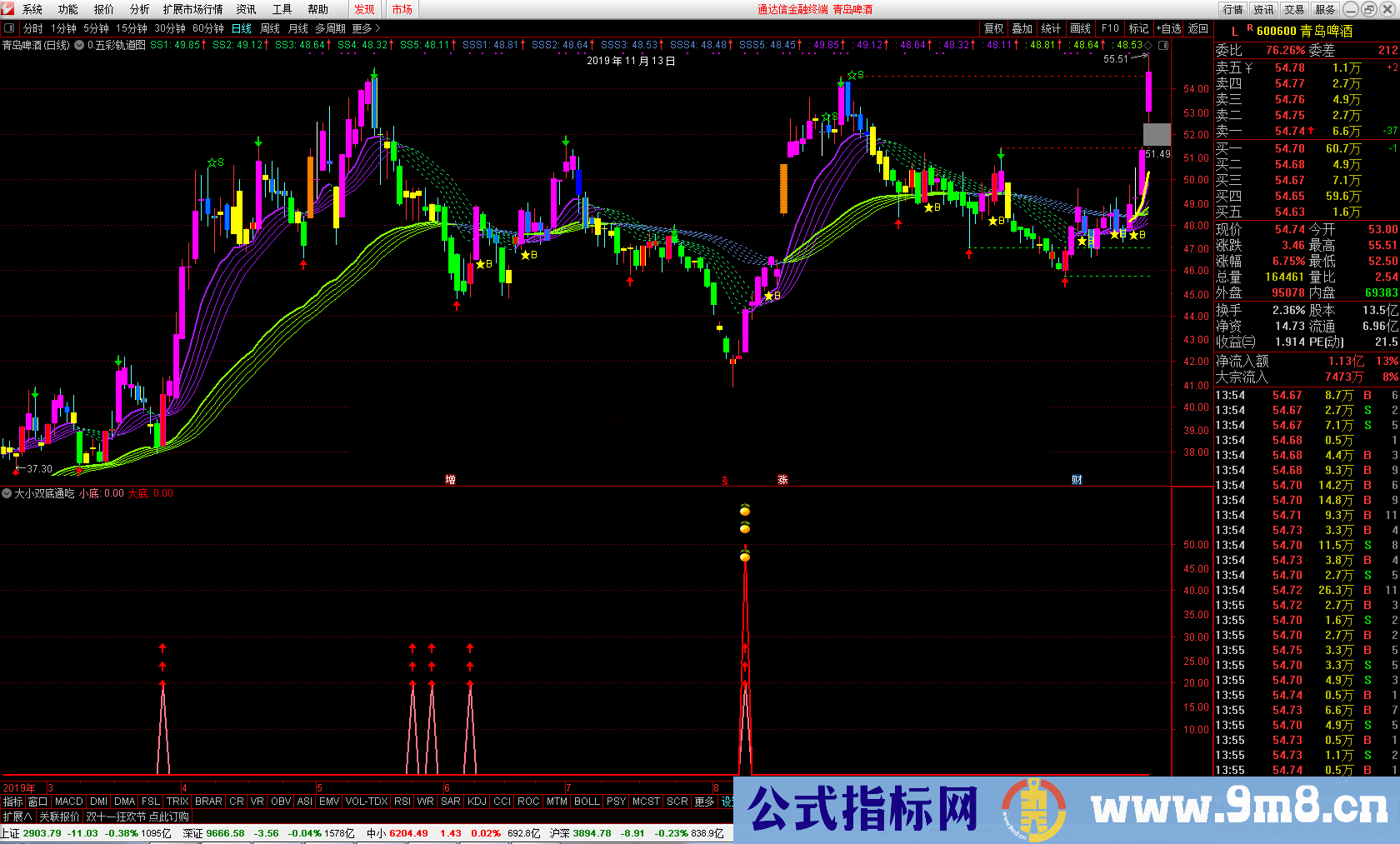Click the ☆S star signal at November high
The height and width of the screenshot is (844, 1400).
[x=856, y=75]
